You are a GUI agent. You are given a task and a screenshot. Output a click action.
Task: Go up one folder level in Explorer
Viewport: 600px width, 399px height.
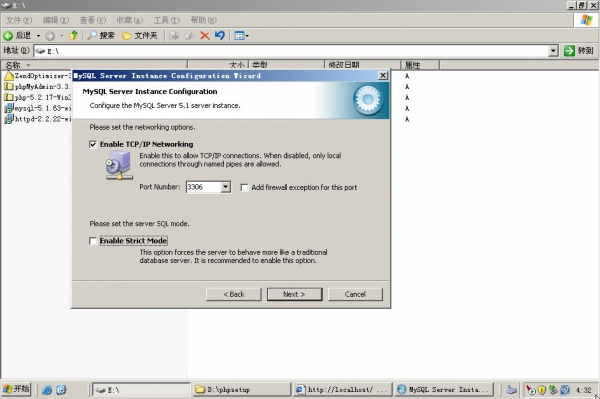[x=73, y=36]
